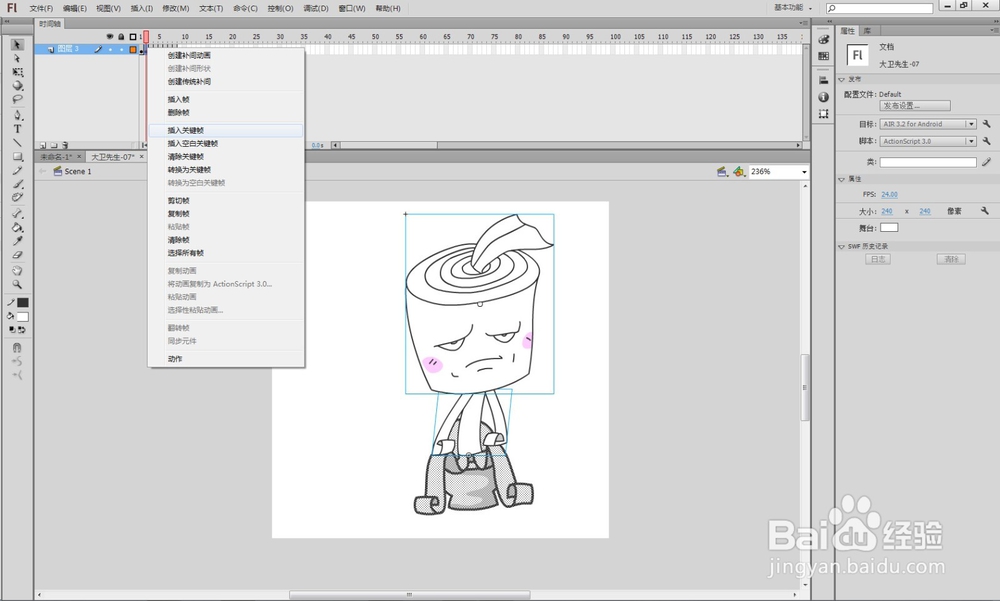Select the Deco tool
The height and width of the screenshot is (601, 1000).
tap(17, 198)
